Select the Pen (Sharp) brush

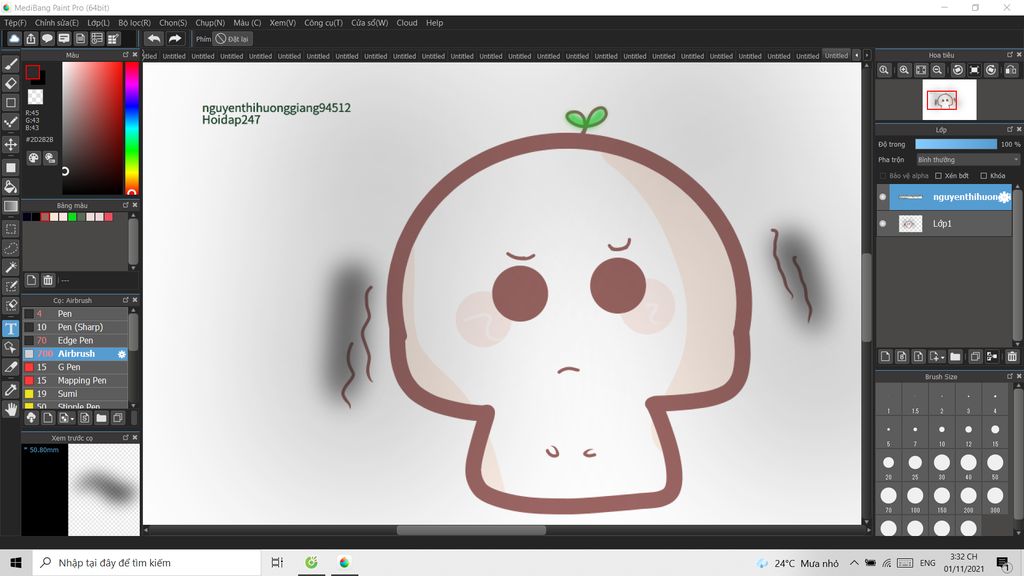pos(75,327)
